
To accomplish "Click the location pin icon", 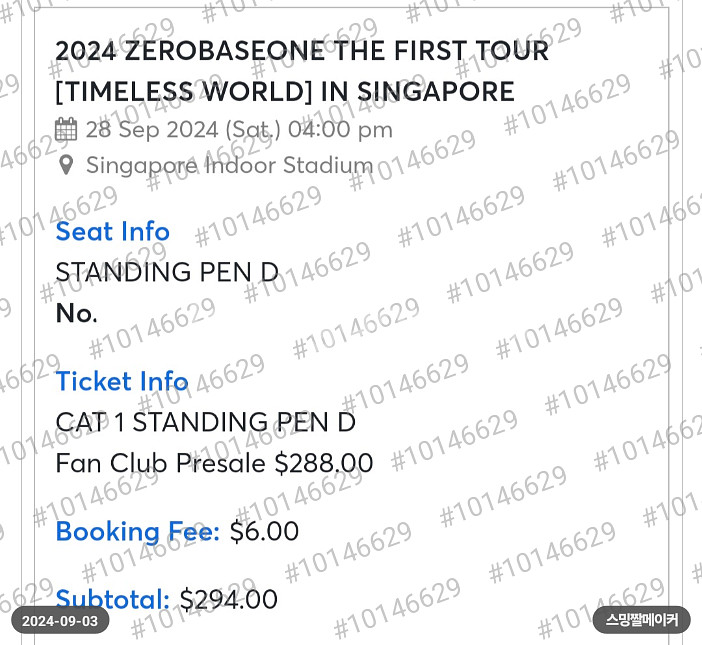I will [x=66, y=165].
